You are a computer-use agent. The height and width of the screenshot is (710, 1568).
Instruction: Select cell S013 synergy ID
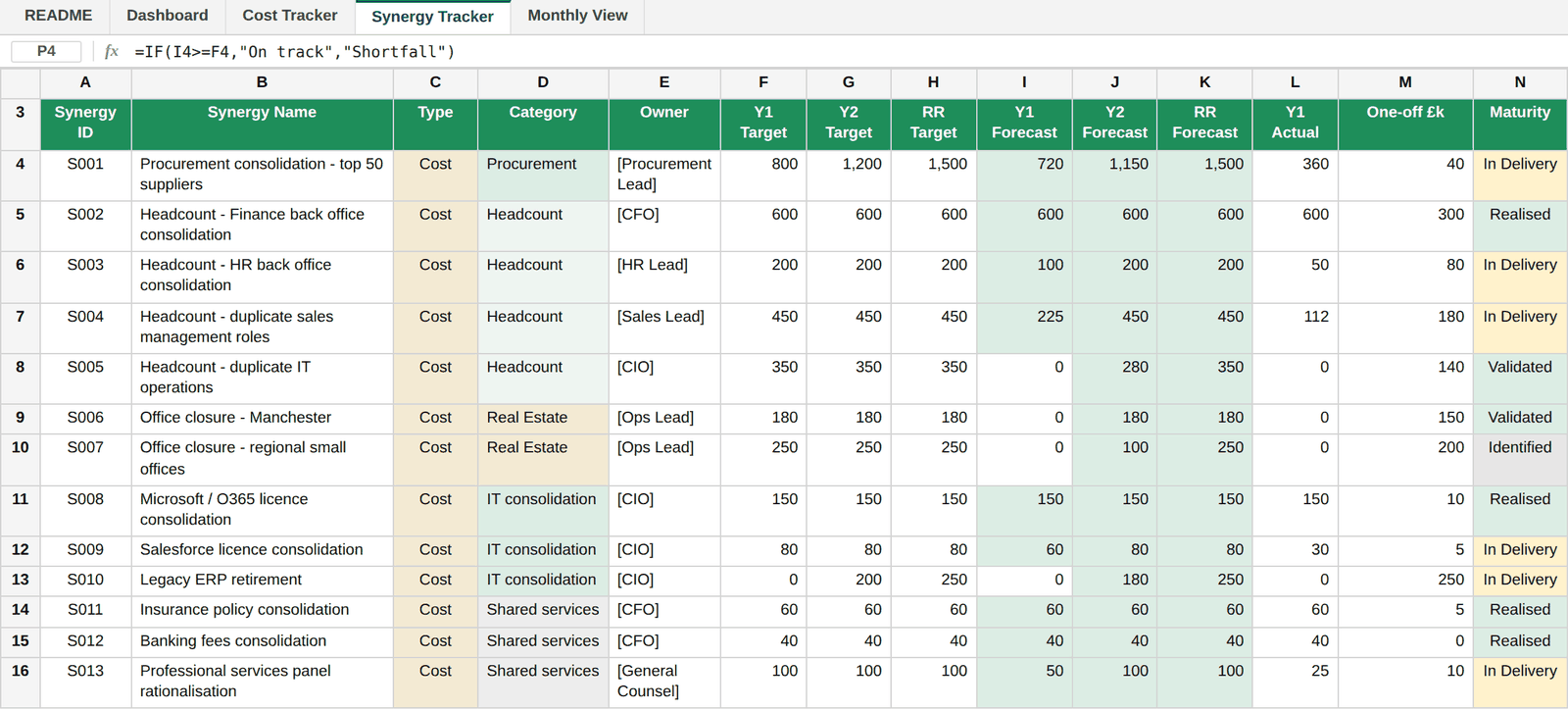85,683
